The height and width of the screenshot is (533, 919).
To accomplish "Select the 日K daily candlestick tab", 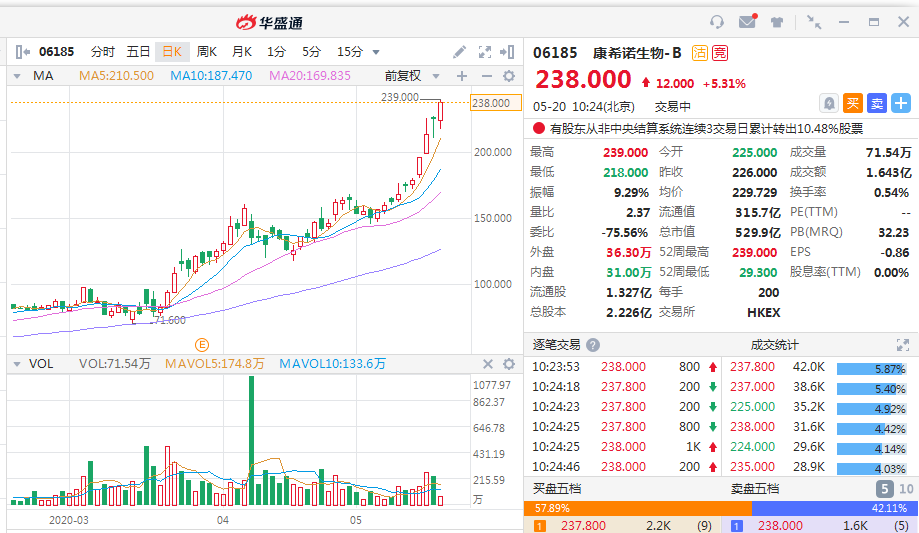I will (x=172, y=52).
